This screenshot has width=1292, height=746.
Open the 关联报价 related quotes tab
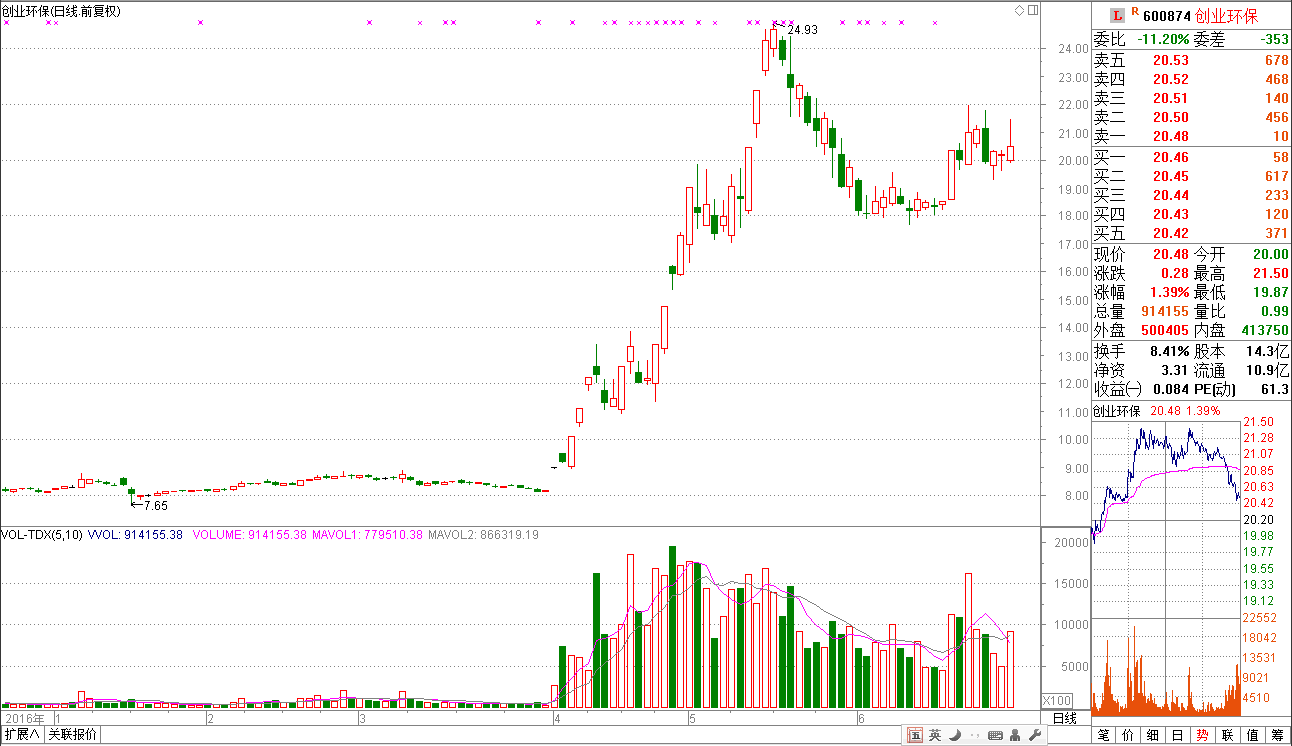tap(73, 735)
